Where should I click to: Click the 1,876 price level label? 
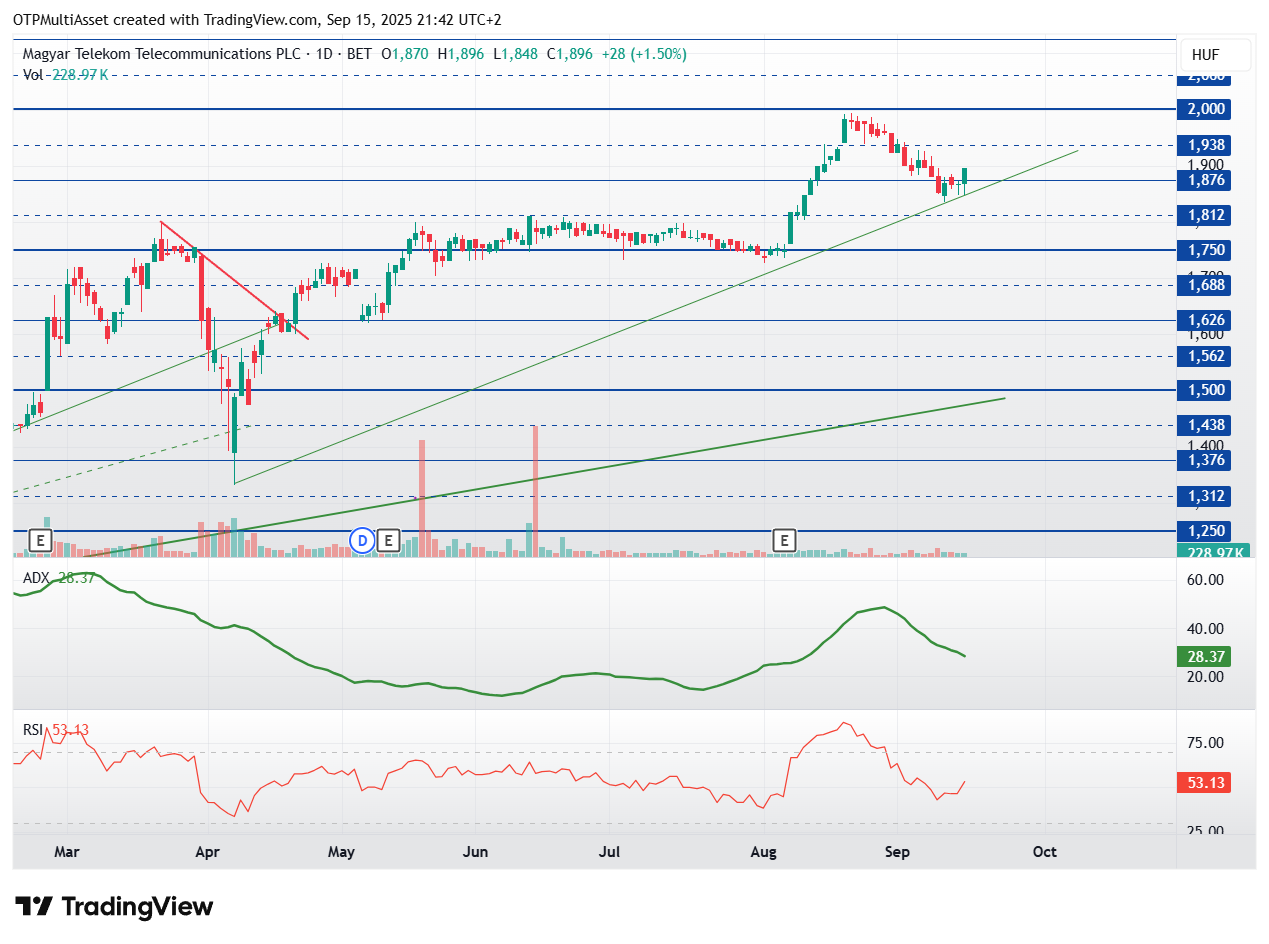1203,180
